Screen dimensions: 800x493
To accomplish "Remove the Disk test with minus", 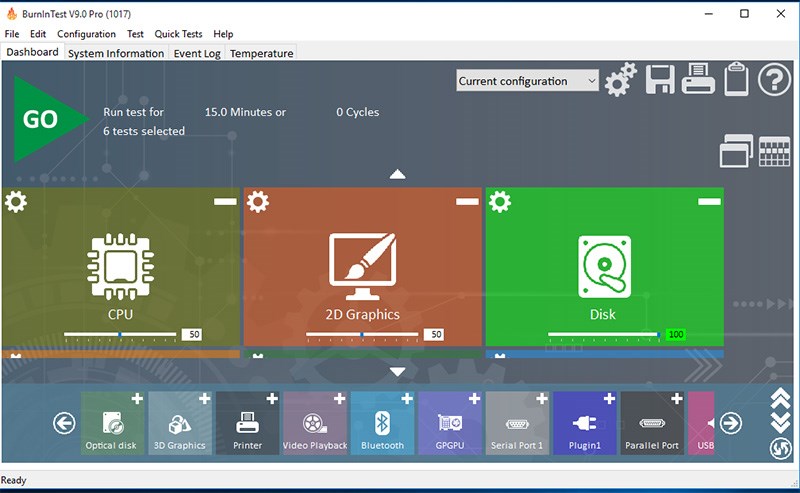I will point(709,202).
